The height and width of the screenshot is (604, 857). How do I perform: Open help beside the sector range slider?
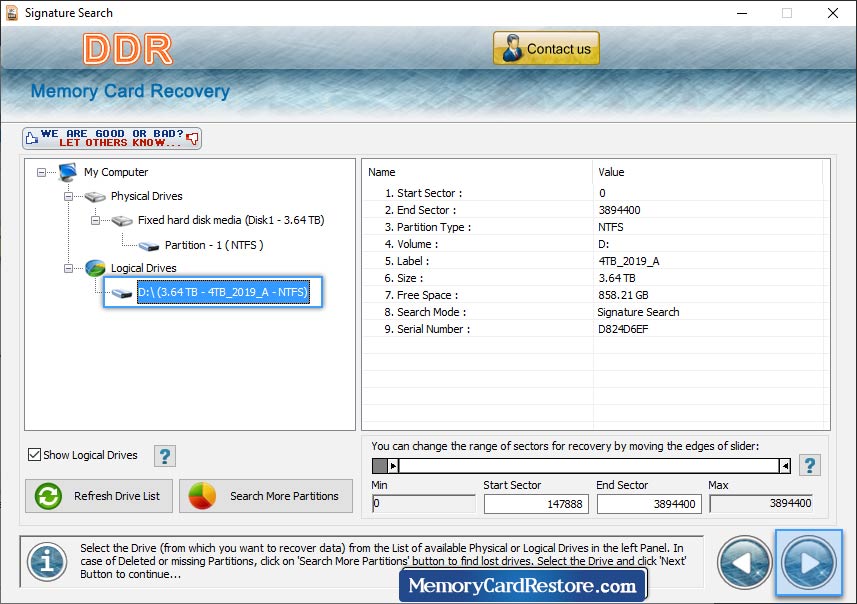(x=810, y=465)
